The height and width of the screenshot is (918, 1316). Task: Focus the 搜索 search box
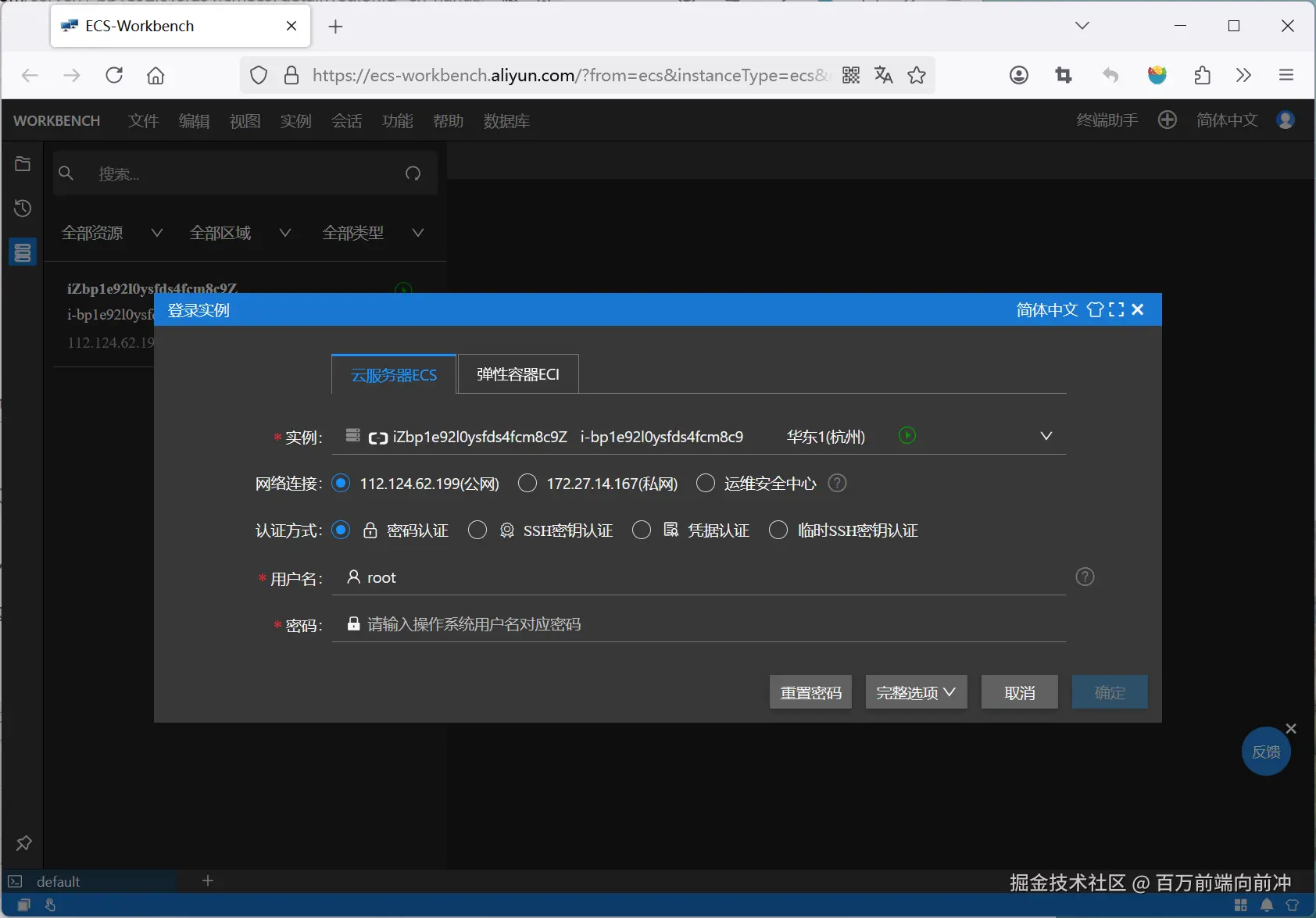point(245,173)
